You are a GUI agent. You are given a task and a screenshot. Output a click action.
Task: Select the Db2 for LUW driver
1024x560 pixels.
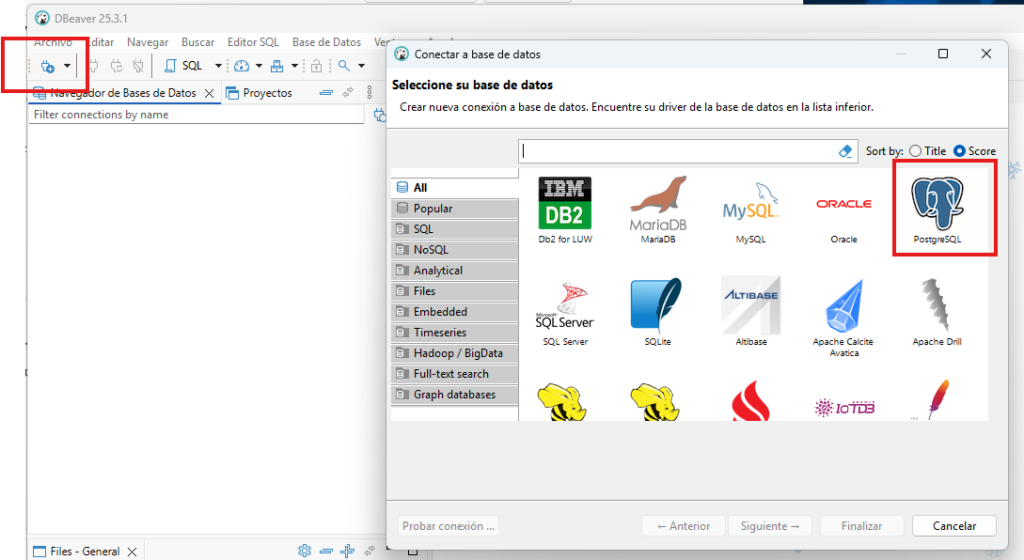[x=565, y=209]
